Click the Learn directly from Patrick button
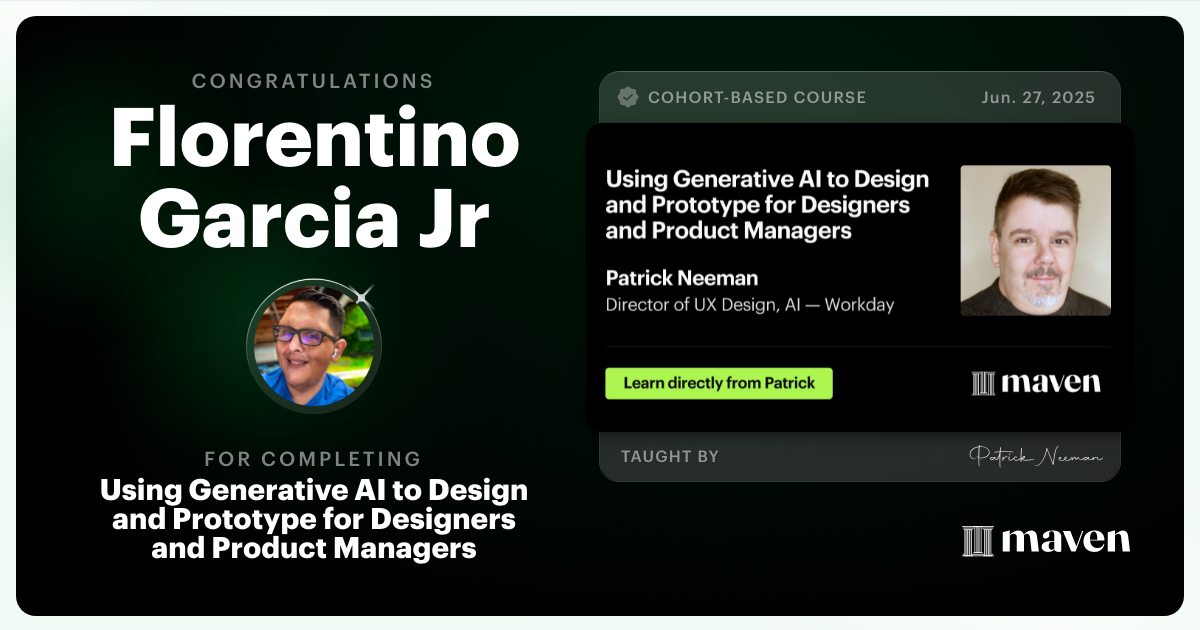Screen dimensions: 1200x630 [x=719, y=383]
